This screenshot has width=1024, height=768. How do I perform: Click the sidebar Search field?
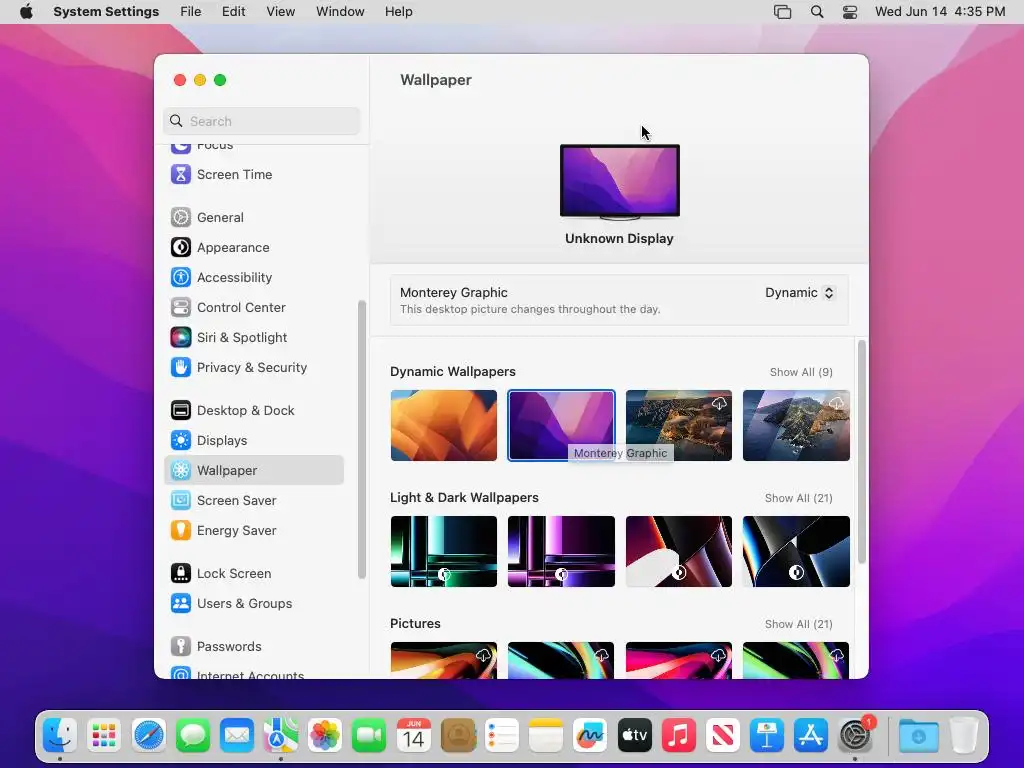tap(261, 121)
